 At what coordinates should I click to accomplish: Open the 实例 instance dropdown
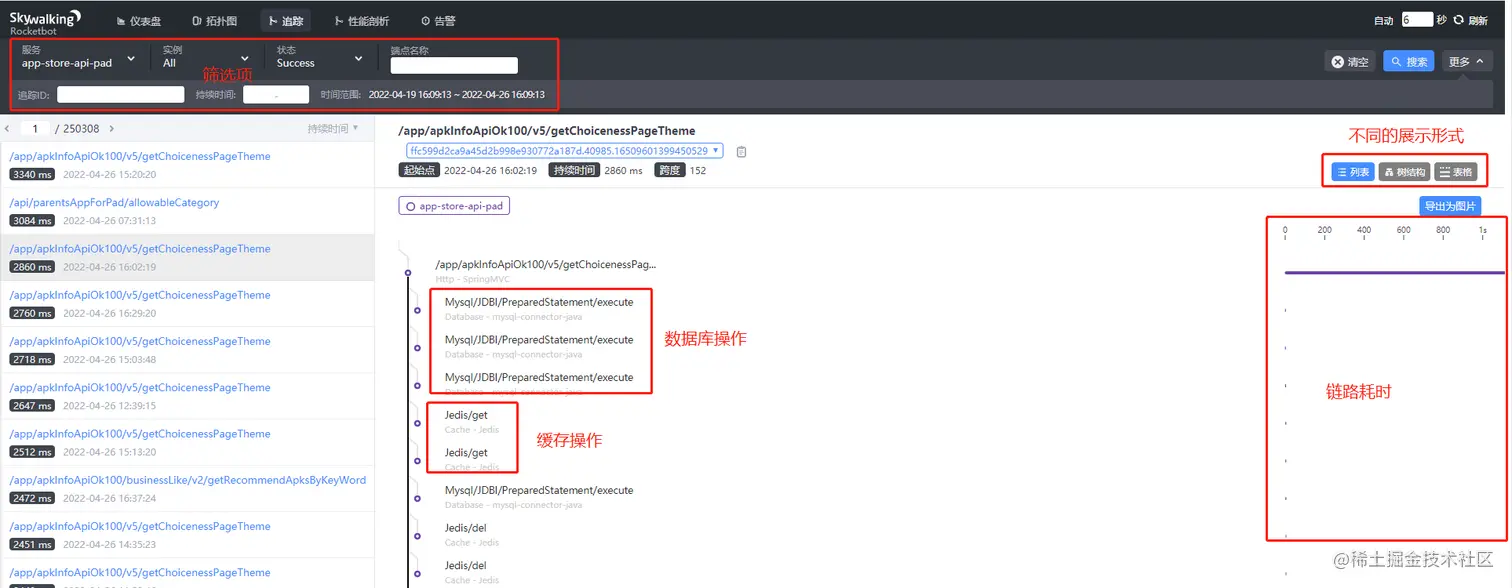coord(207,57)
